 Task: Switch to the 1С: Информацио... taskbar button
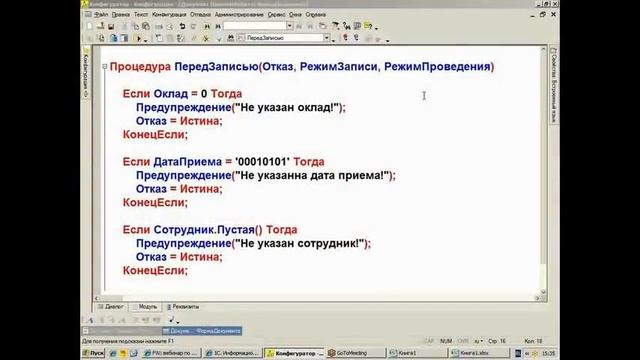tap(232, 353)
